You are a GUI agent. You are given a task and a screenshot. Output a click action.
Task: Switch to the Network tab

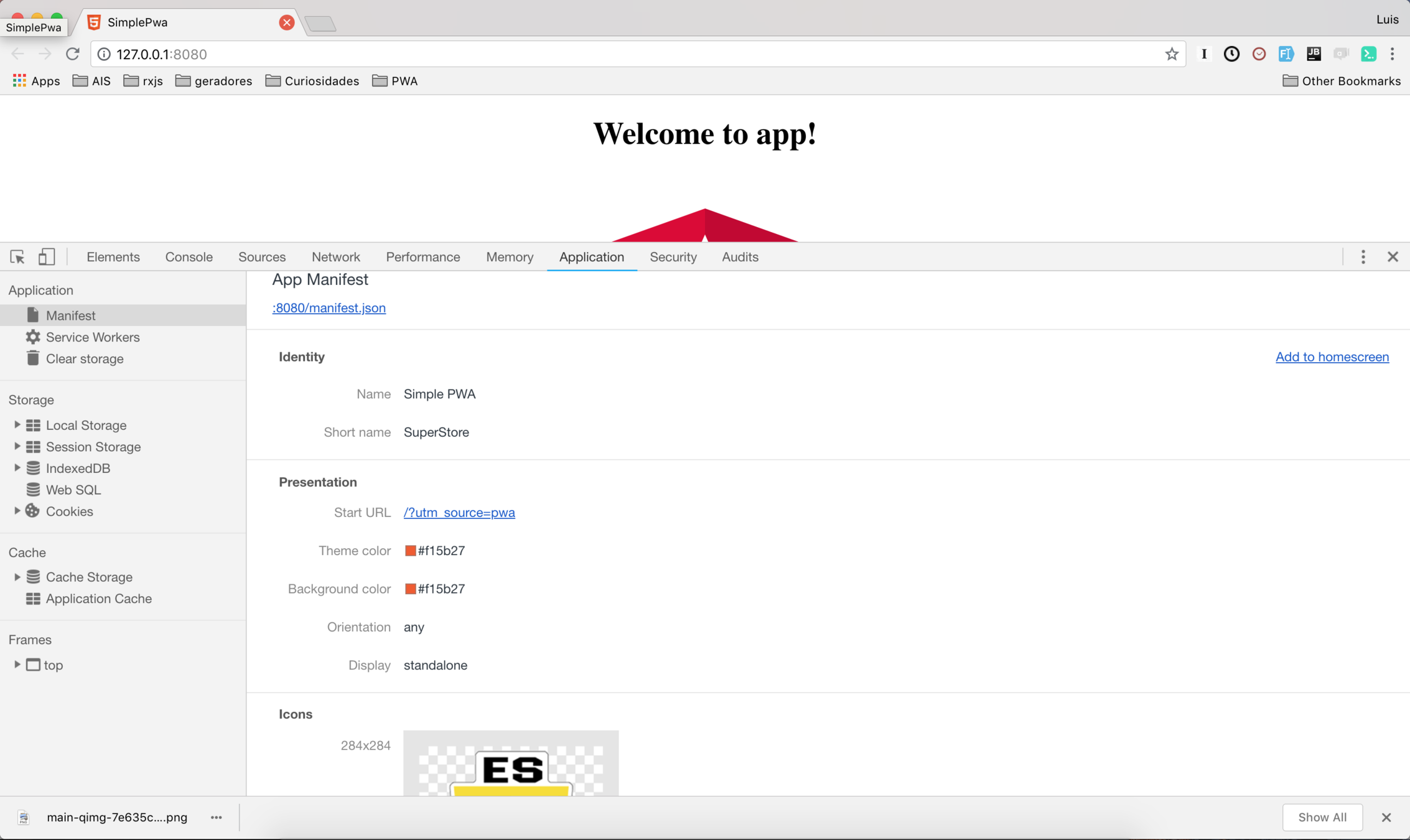pyautogui.click(x=335, y=257)
